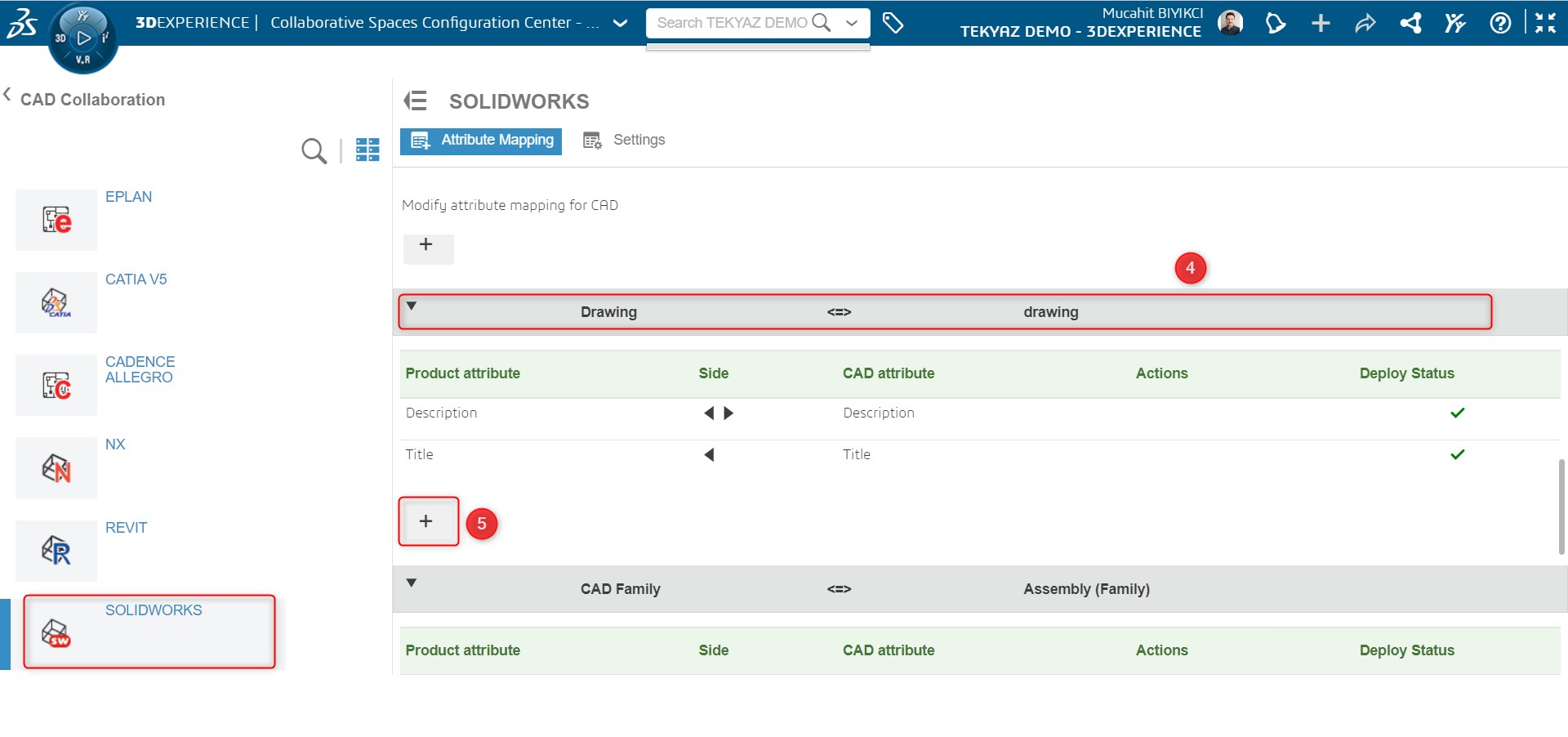Select the REVIT connector icon

pos(56,551)
